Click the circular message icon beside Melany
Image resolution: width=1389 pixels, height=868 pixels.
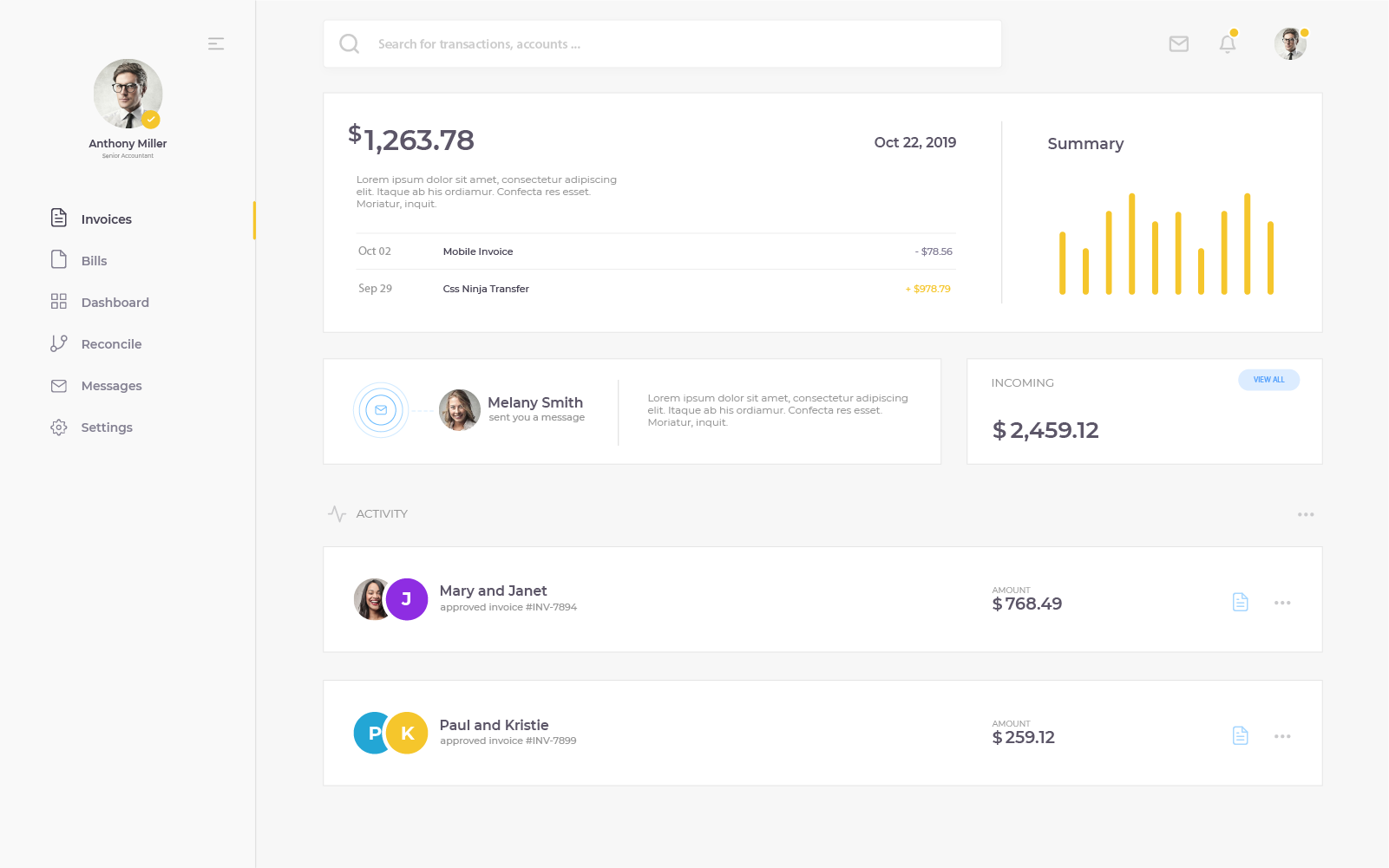coord(381,410)
